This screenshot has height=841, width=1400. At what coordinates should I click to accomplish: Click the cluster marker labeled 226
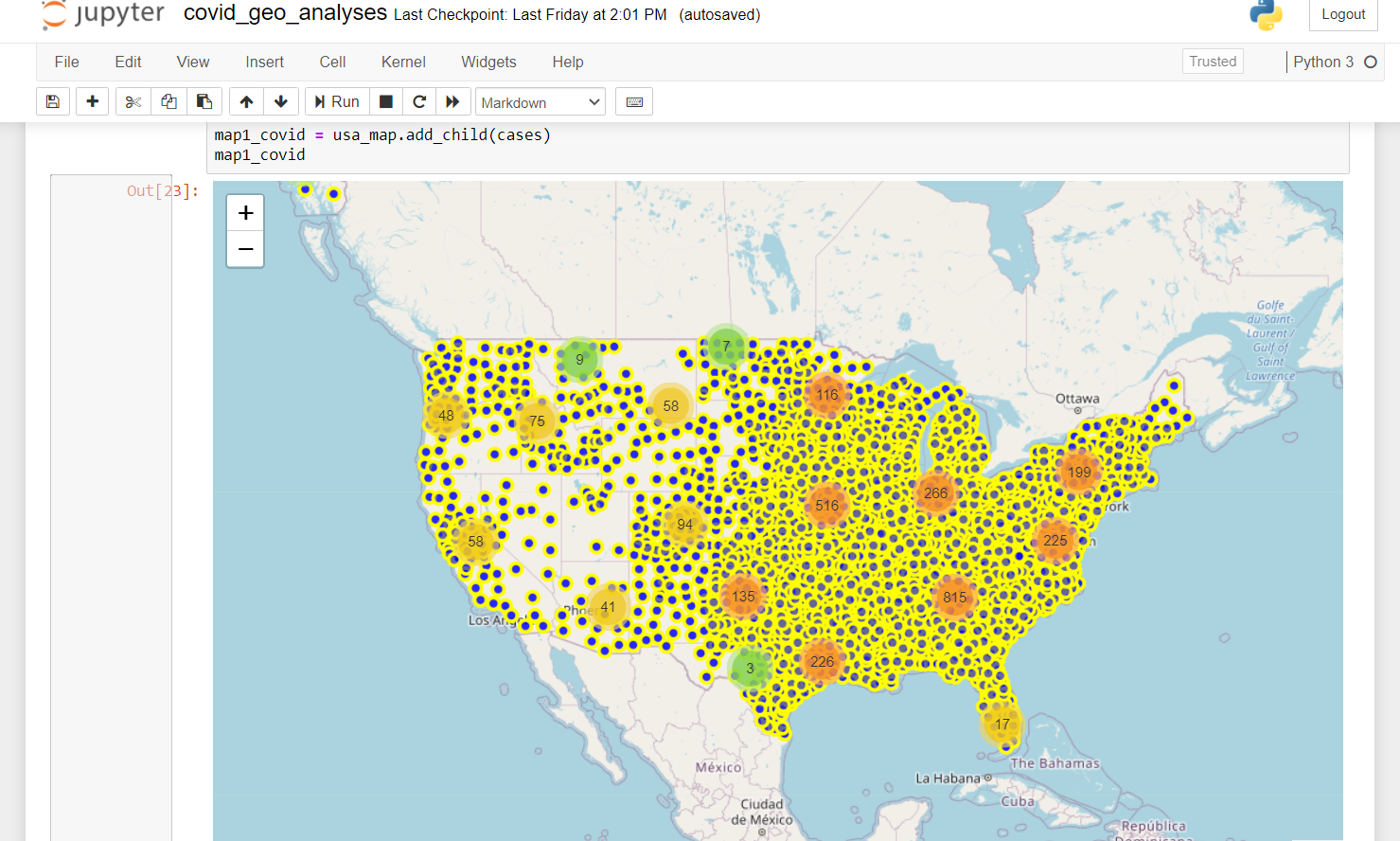[823, 662]
